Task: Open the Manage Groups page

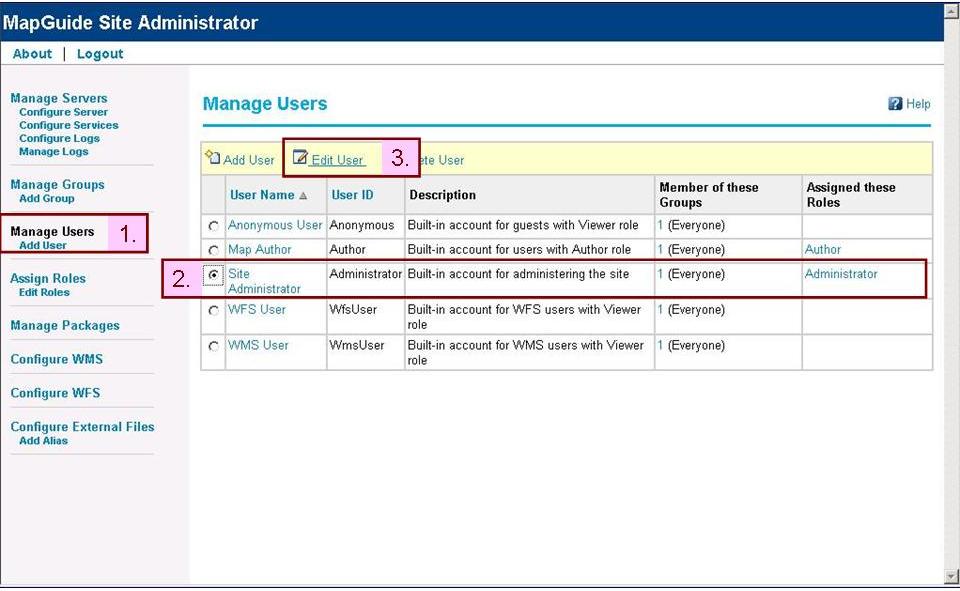Action: coord(56,184)
